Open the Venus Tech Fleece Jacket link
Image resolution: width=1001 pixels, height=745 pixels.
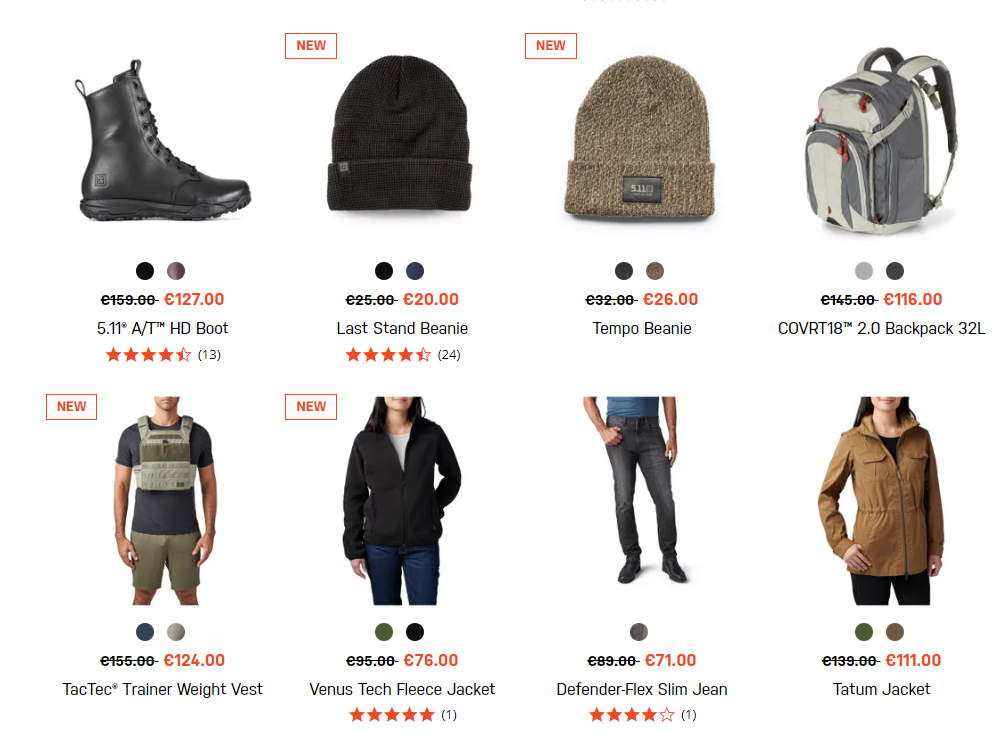[x=402, y=689]
